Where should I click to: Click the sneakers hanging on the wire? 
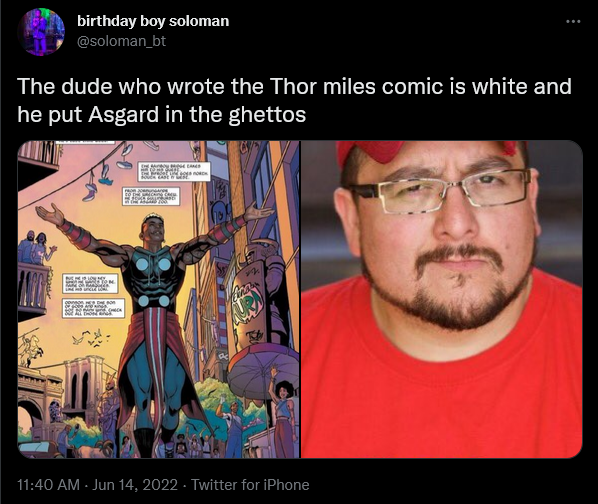coord(106,172)
